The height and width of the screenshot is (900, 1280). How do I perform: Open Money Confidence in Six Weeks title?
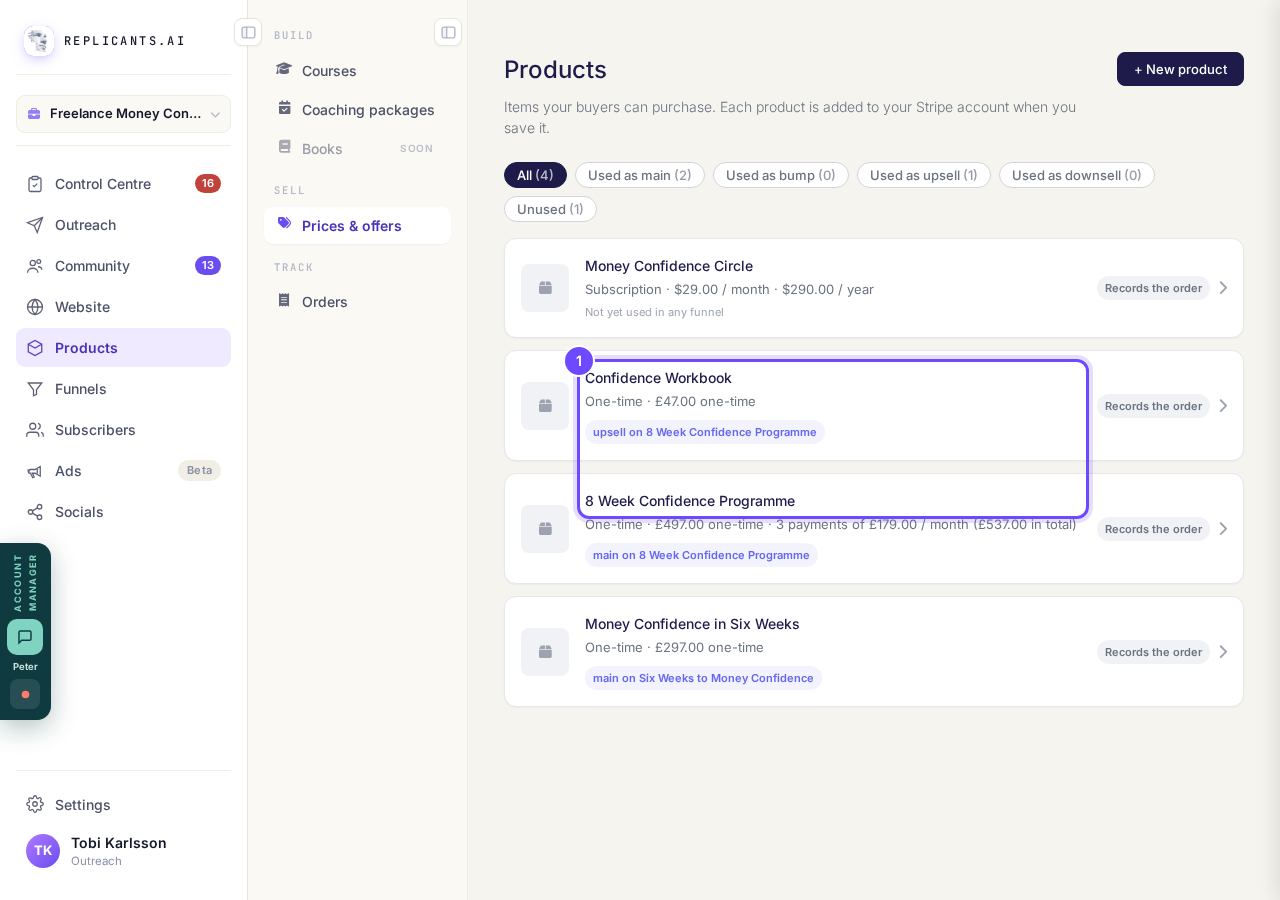[x=692, y=624]
